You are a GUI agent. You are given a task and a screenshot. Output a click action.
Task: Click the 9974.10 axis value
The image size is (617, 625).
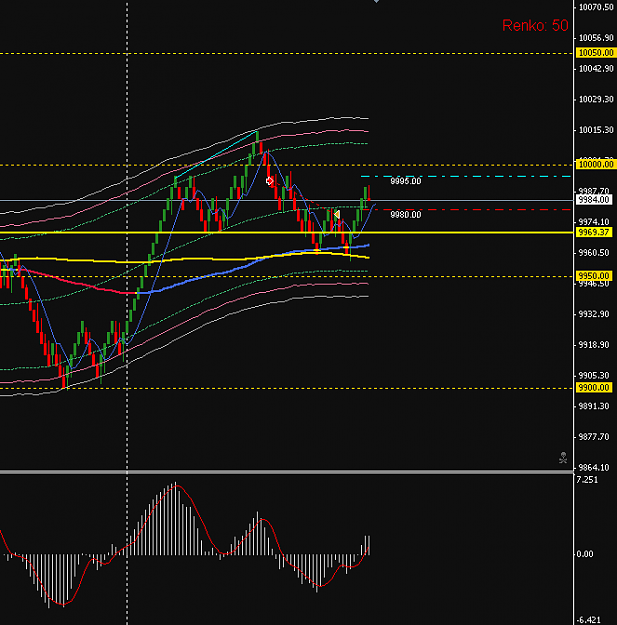pos(594,222)
